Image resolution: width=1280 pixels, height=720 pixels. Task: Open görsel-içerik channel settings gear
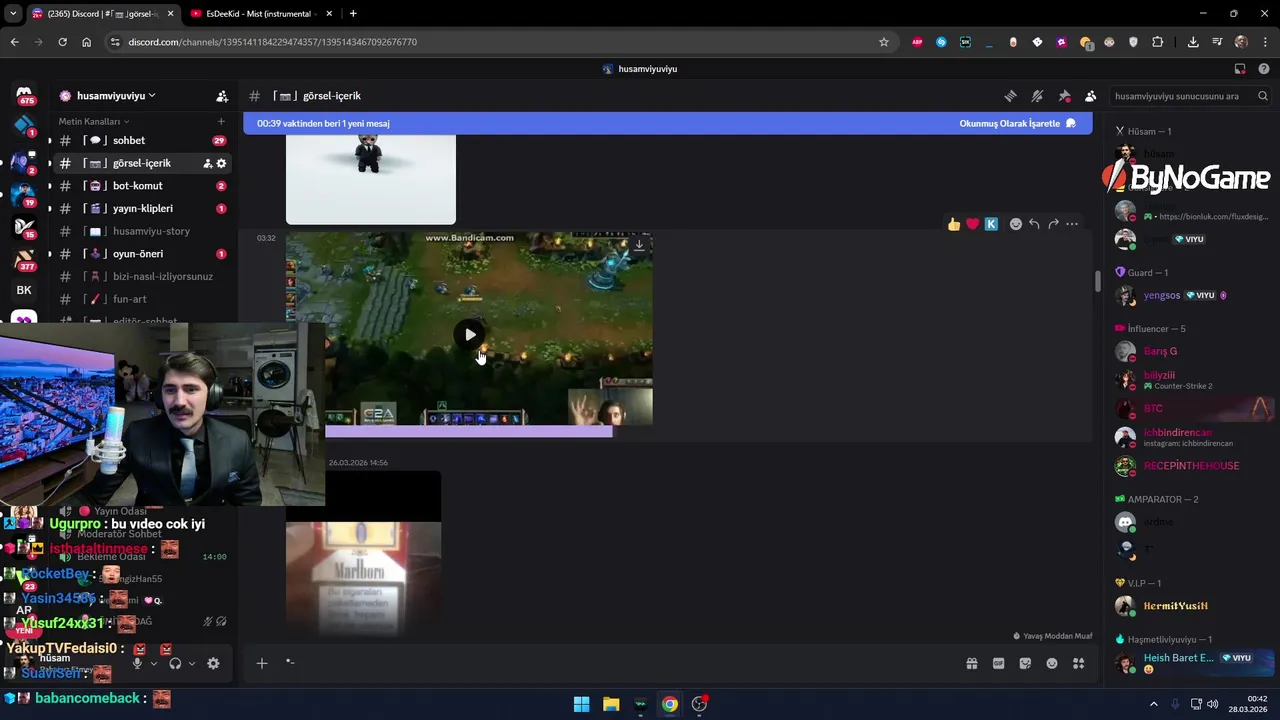tap(221, 163)
